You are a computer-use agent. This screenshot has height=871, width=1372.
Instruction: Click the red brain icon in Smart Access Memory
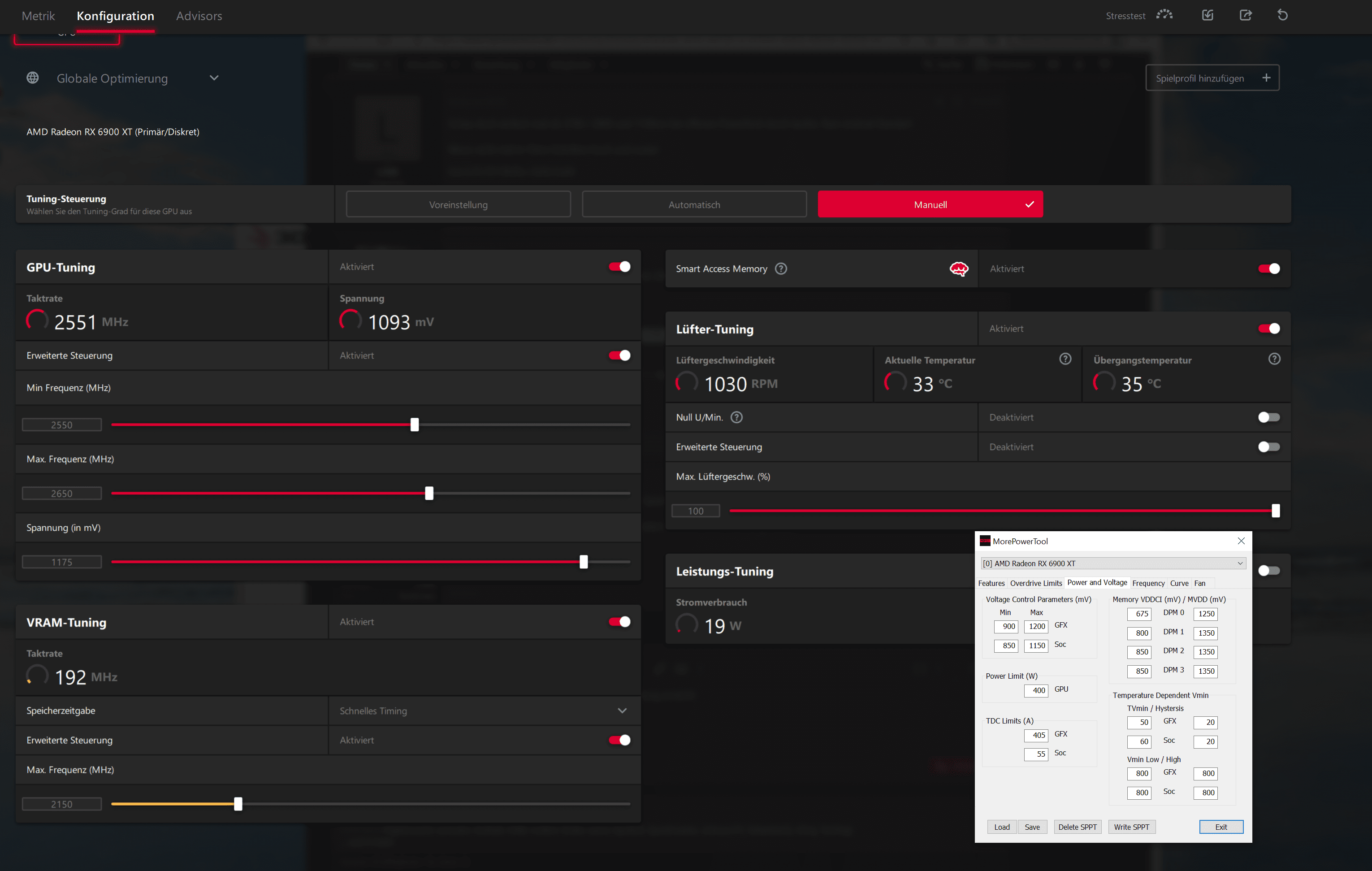coord(959,269)
